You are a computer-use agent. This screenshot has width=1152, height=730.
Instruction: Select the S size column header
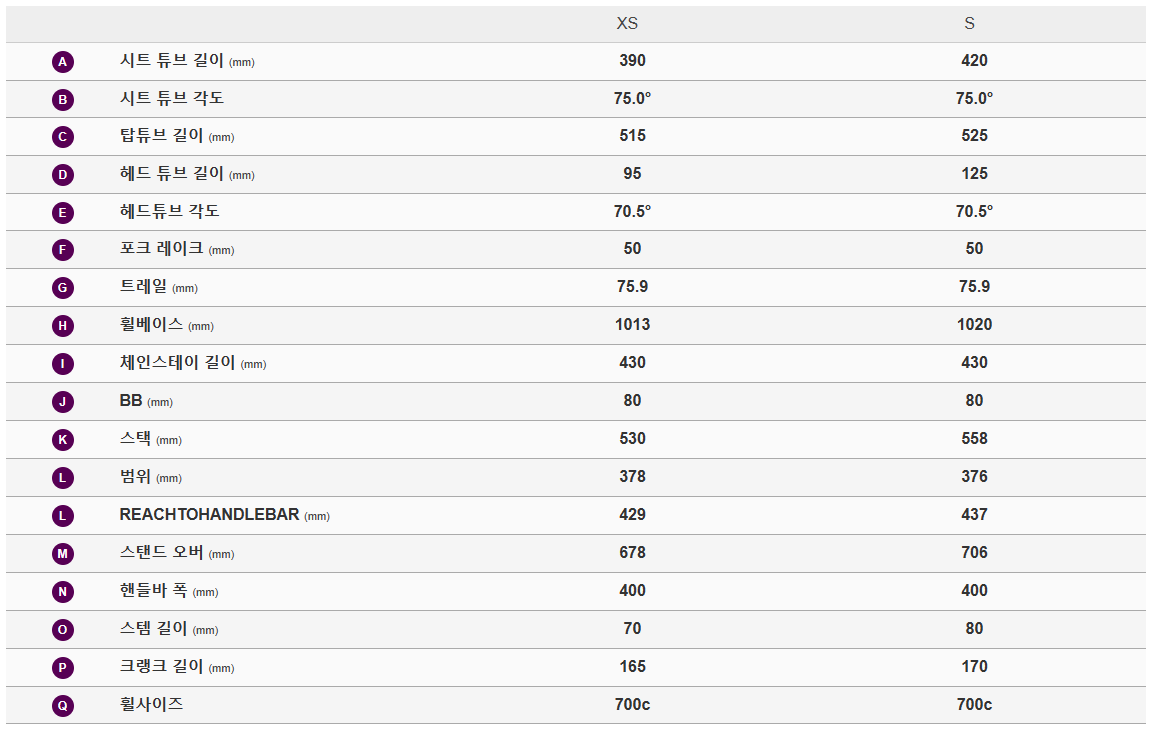click(x=969, y=24)
